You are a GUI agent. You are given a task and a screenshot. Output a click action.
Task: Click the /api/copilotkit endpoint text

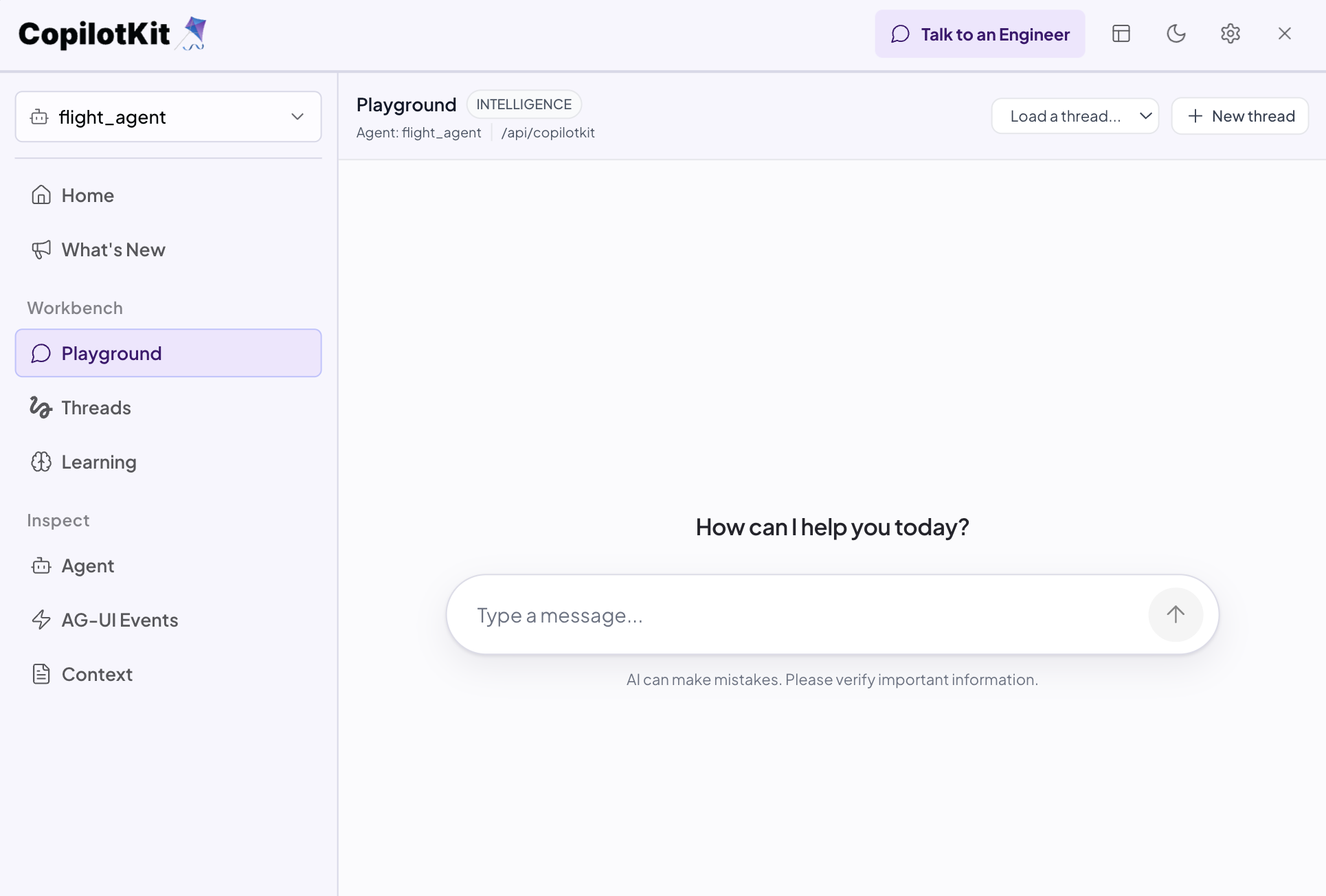pyautogui.click(x=548, y=133)
